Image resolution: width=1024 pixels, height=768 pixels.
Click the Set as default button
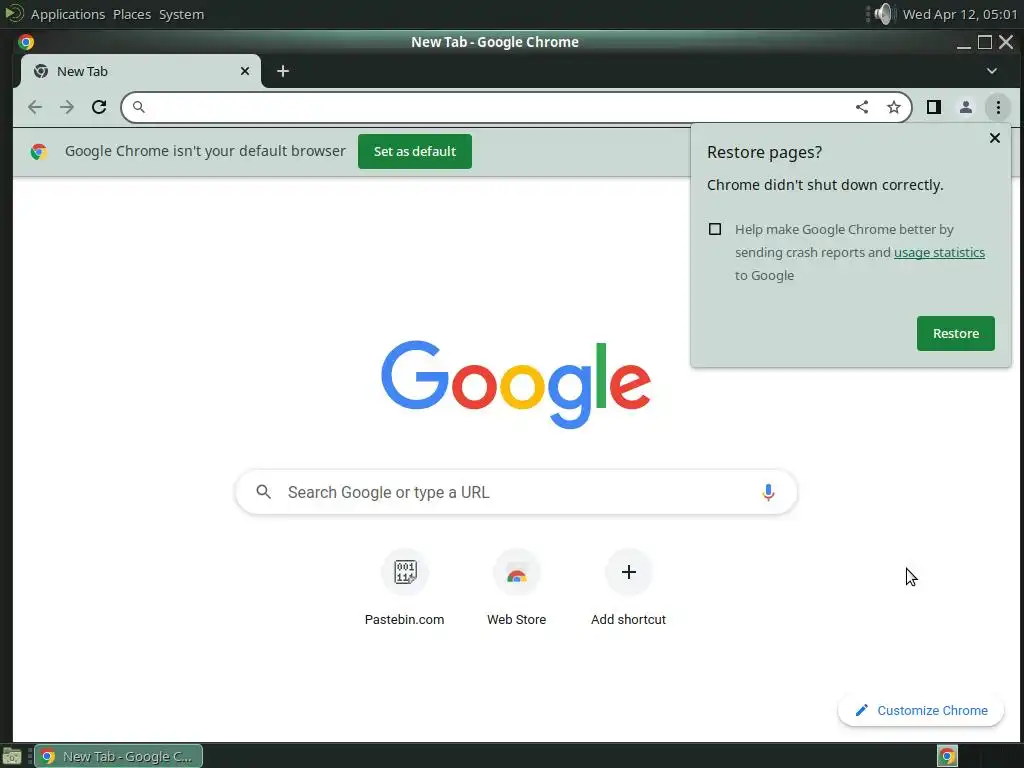pos(415,152)
